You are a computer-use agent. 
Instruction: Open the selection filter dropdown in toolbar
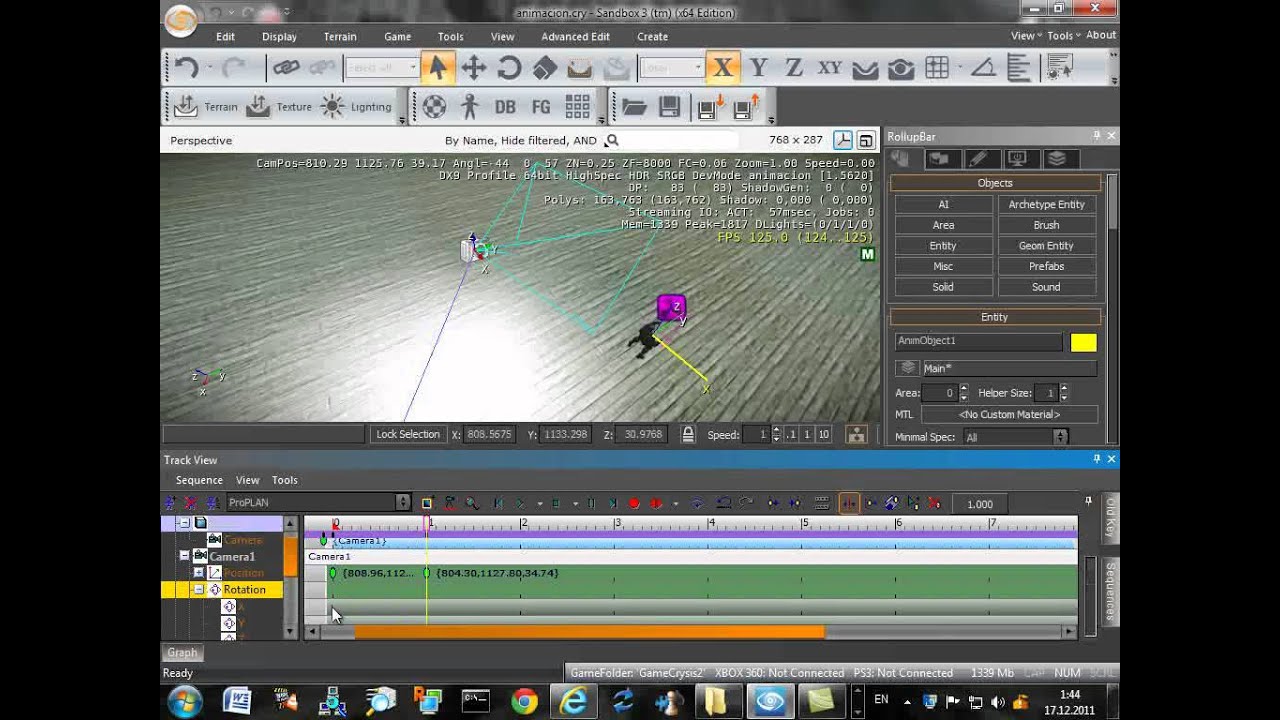381,68
